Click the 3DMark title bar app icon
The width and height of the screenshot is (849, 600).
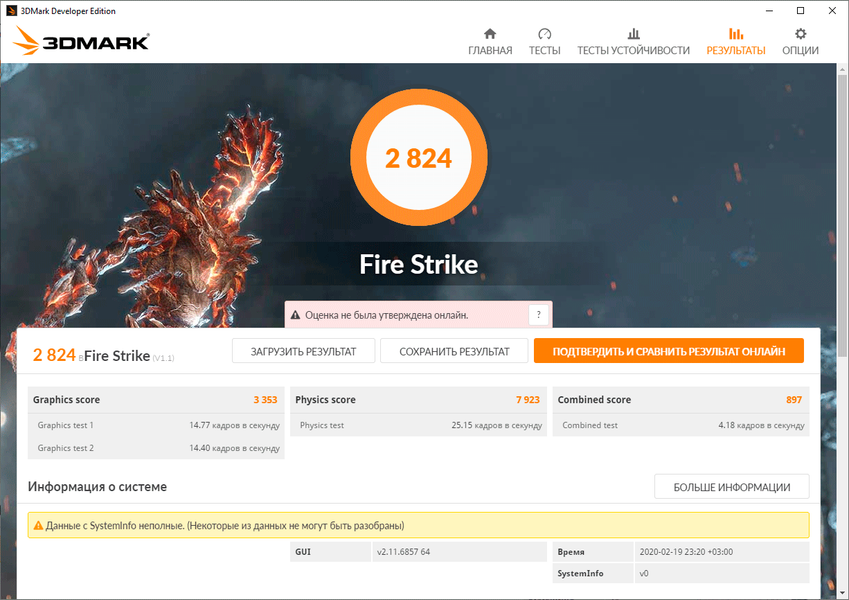tap(11, 11)
